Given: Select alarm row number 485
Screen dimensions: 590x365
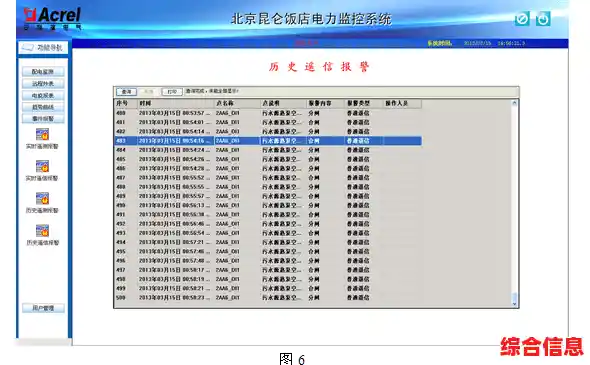Looking at the screenshot, I should coord(268,159).
